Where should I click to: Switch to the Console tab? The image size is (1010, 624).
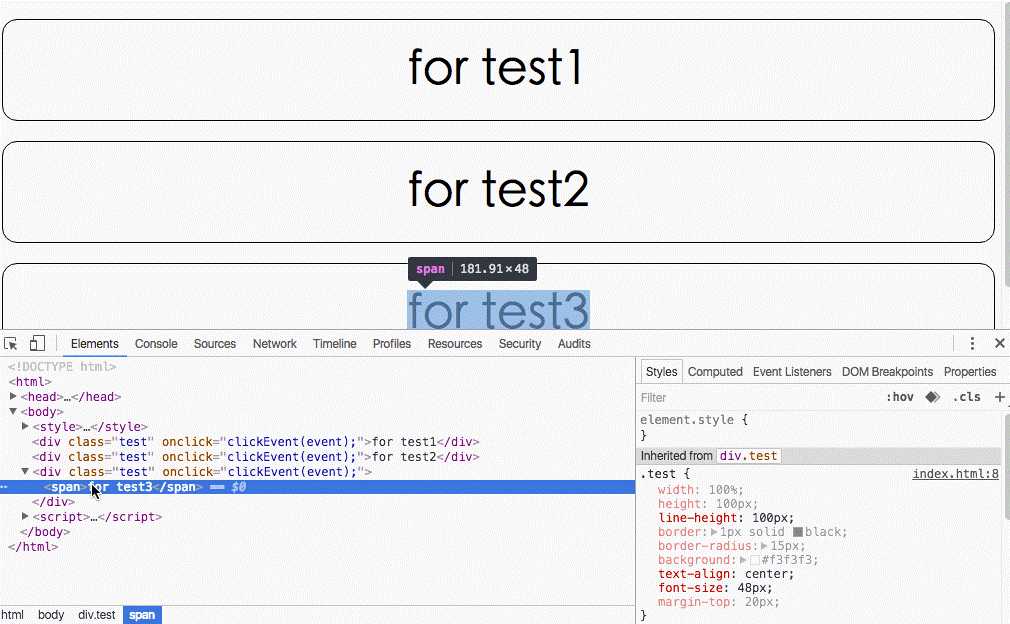click(x=156, y=343)
